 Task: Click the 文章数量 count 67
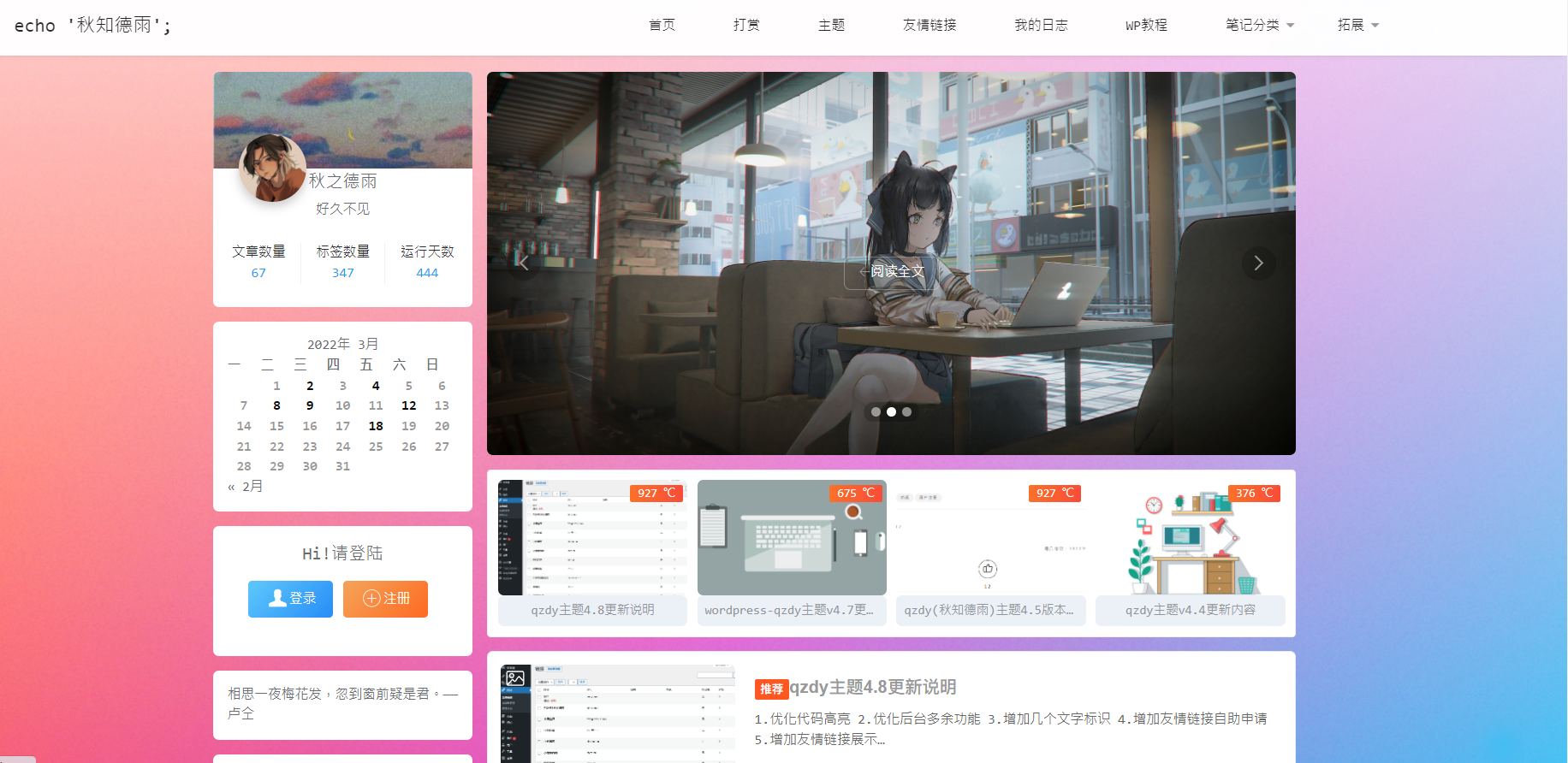click(258, 273)
